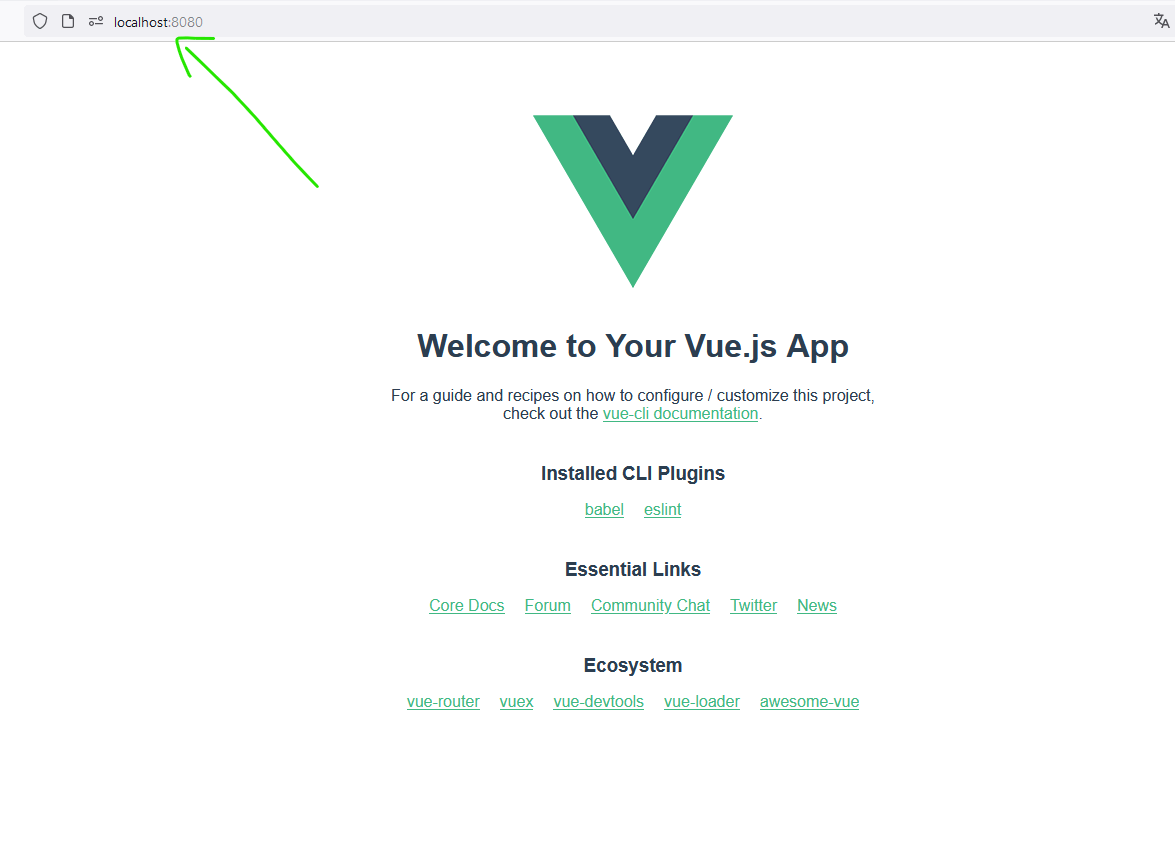The image size is (1175, 854).
Task: Open the awesome-vue link
Action: point(809,702)
